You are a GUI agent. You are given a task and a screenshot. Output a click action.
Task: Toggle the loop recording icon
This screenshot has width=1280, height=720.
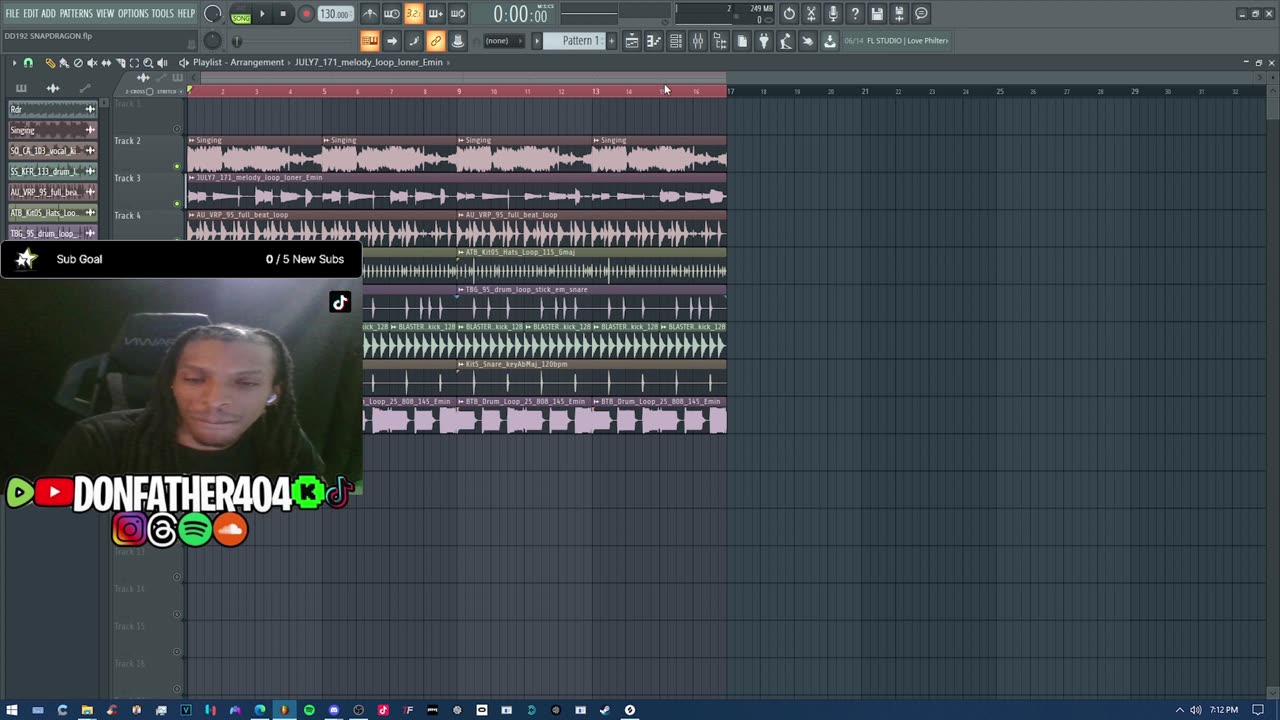coord(457,14)
